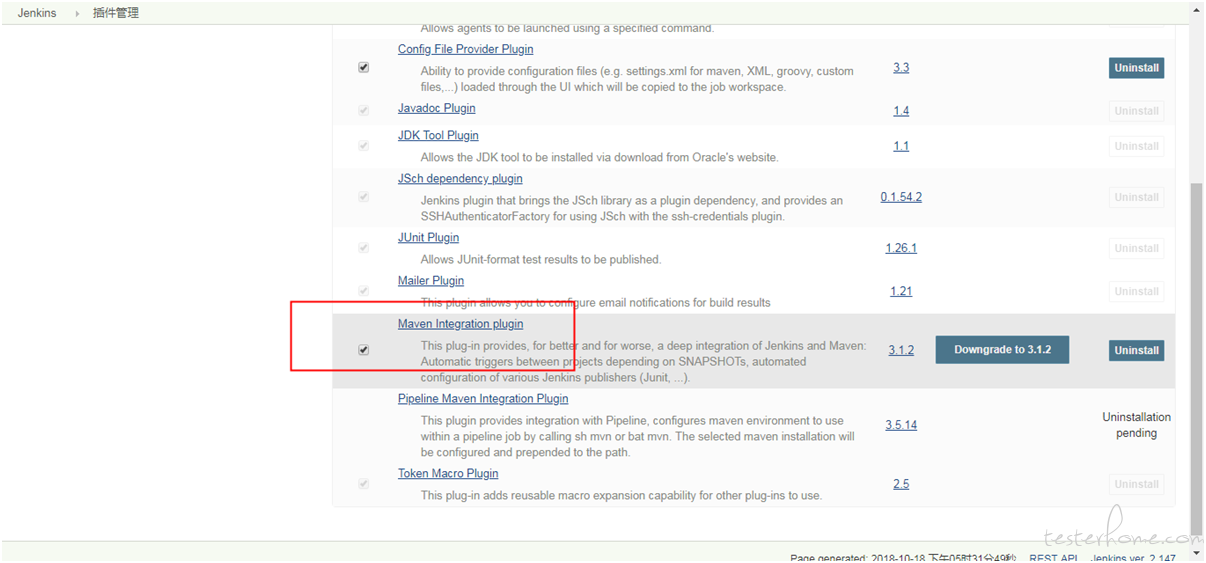1206x563 pixels.
Task: Toggle Config File Provider Plugin checkbox
Action: pos(363,68)
